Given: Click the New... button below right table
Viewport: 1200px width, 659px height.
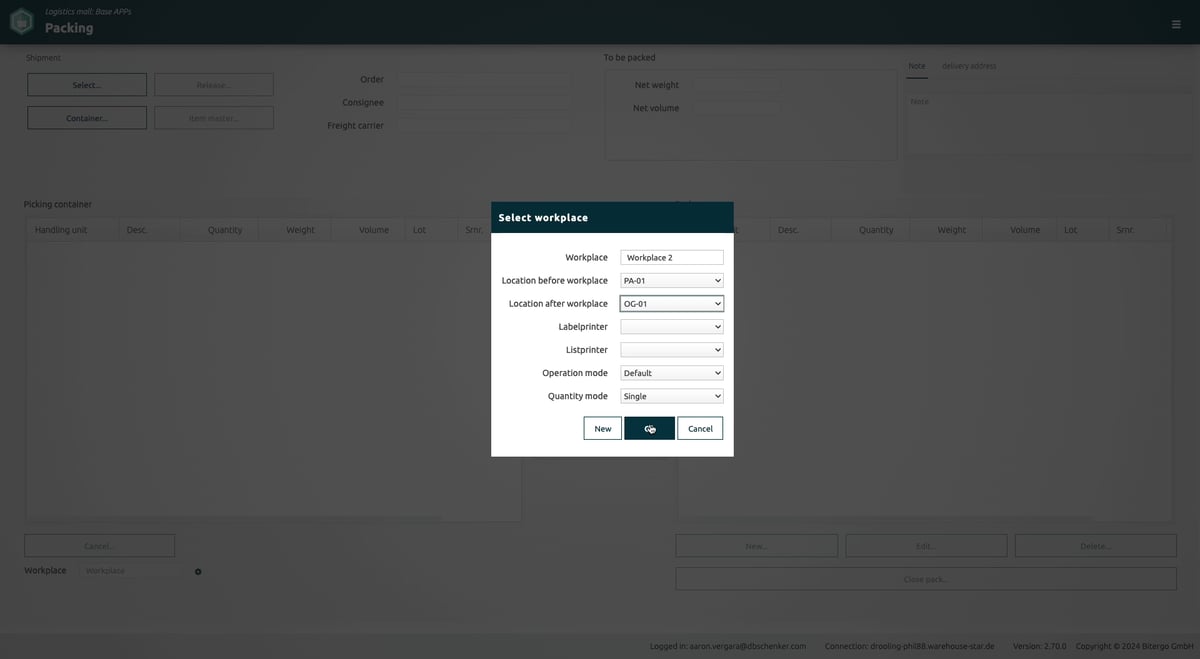Looking at the screenshot, I should click(x=757, y=546).
